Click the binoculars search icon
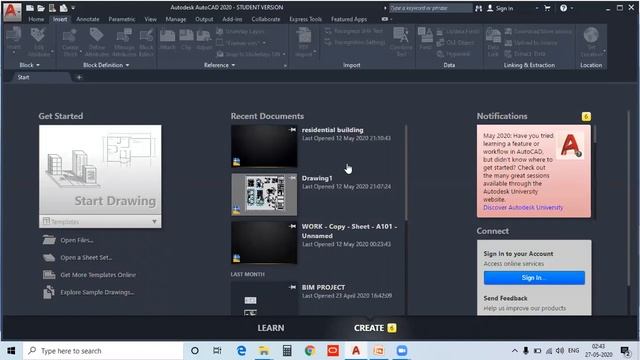The height and width of the screenshot is (360, 640). (x=478, y=8)
